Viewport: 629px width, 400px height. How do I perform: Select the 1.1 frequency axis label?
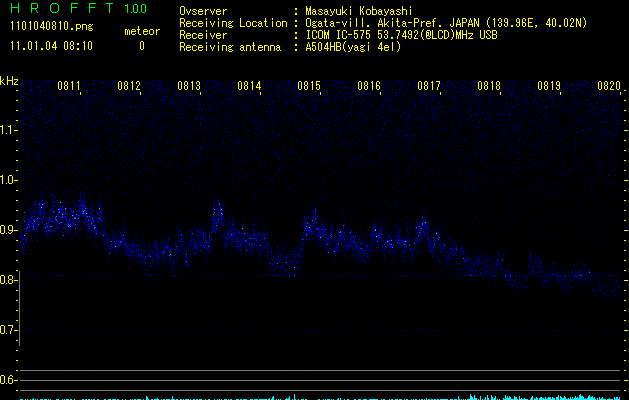(x=9, y=130)
